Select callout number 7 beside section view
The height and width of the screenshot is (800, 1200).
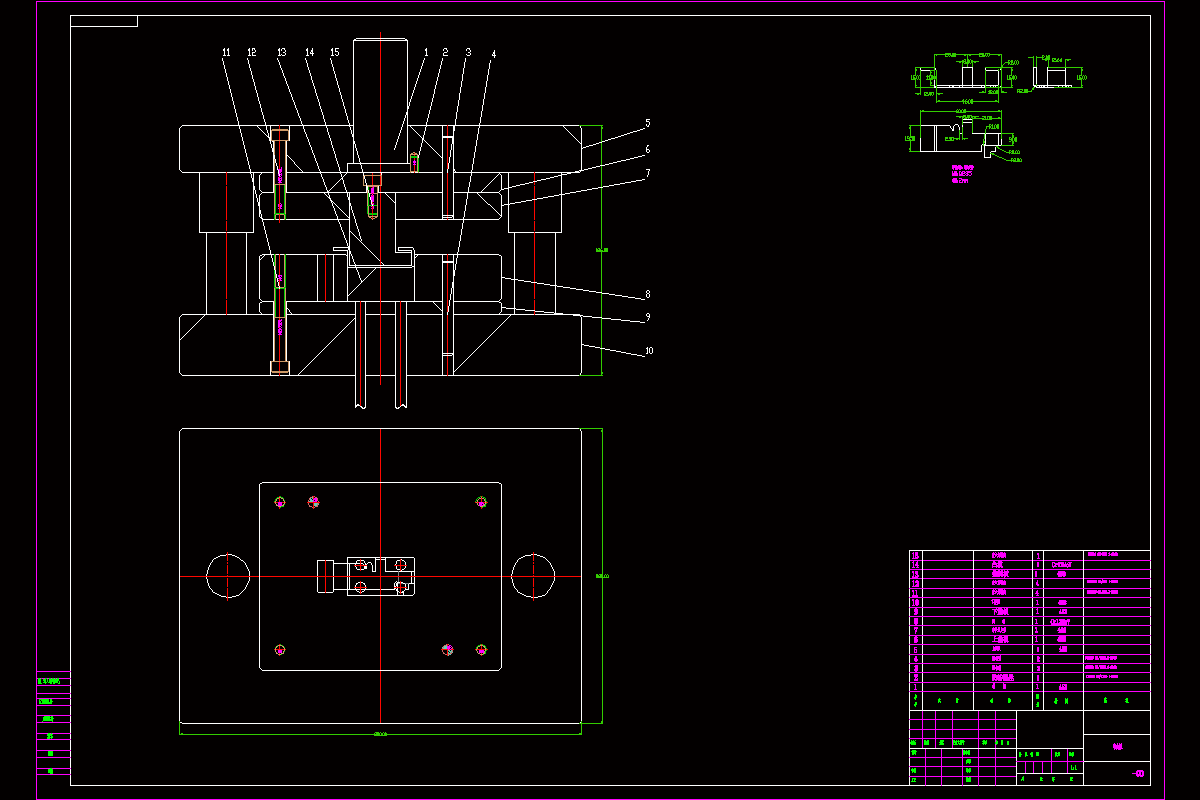pyautogui.click(x=648, y=173)
